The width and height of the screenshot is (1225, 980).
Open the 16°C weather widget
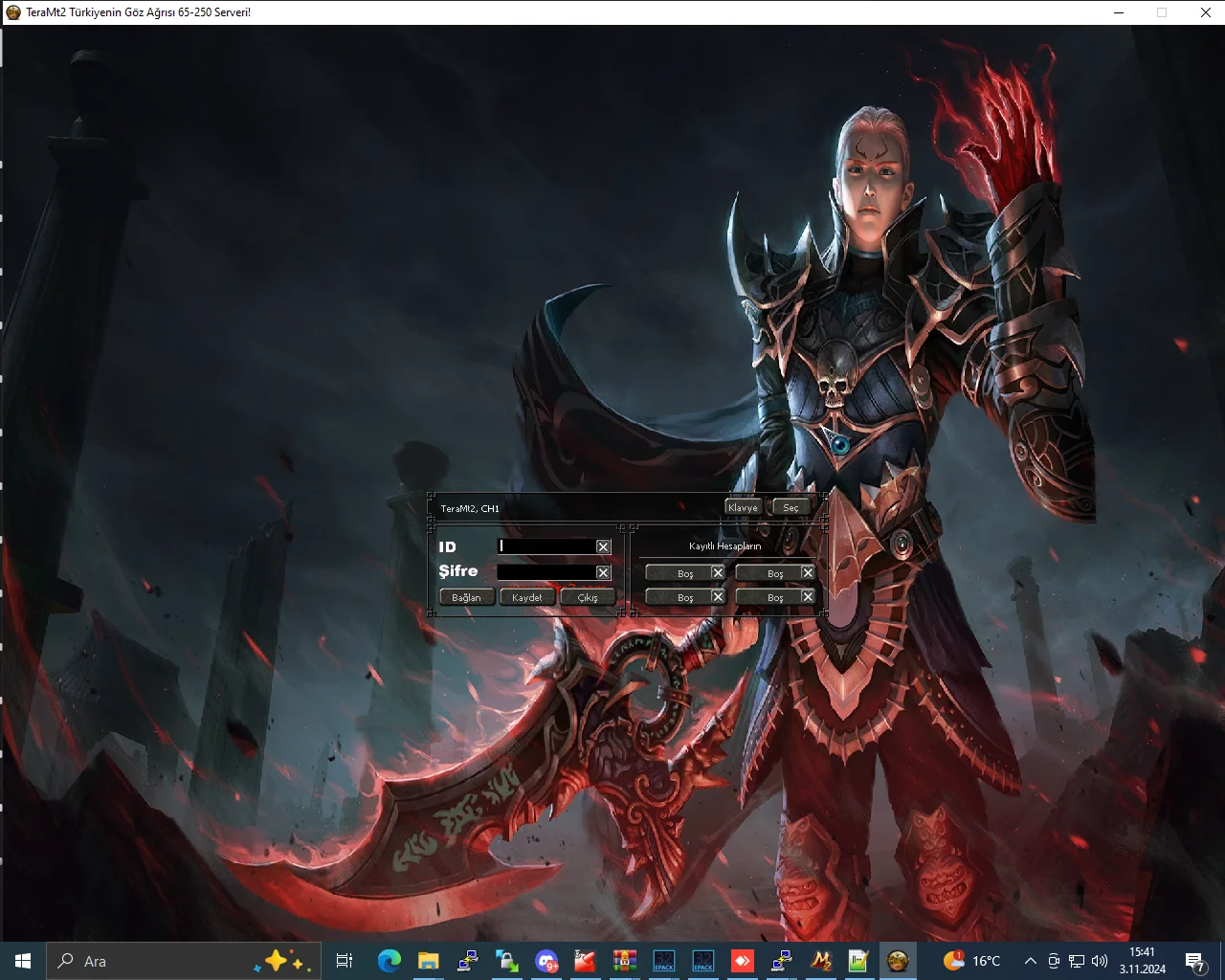(x=971, y=961)
